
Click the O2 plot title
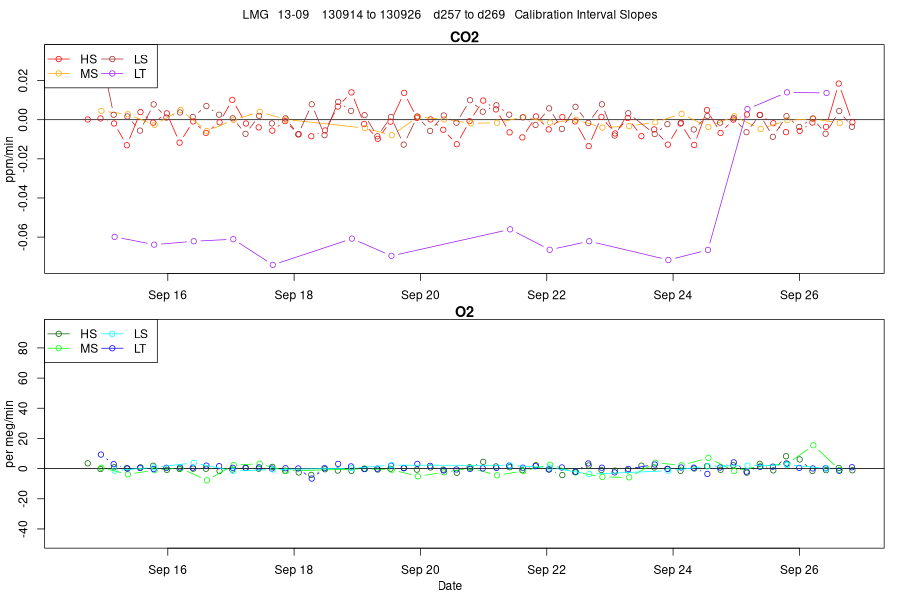464,312
